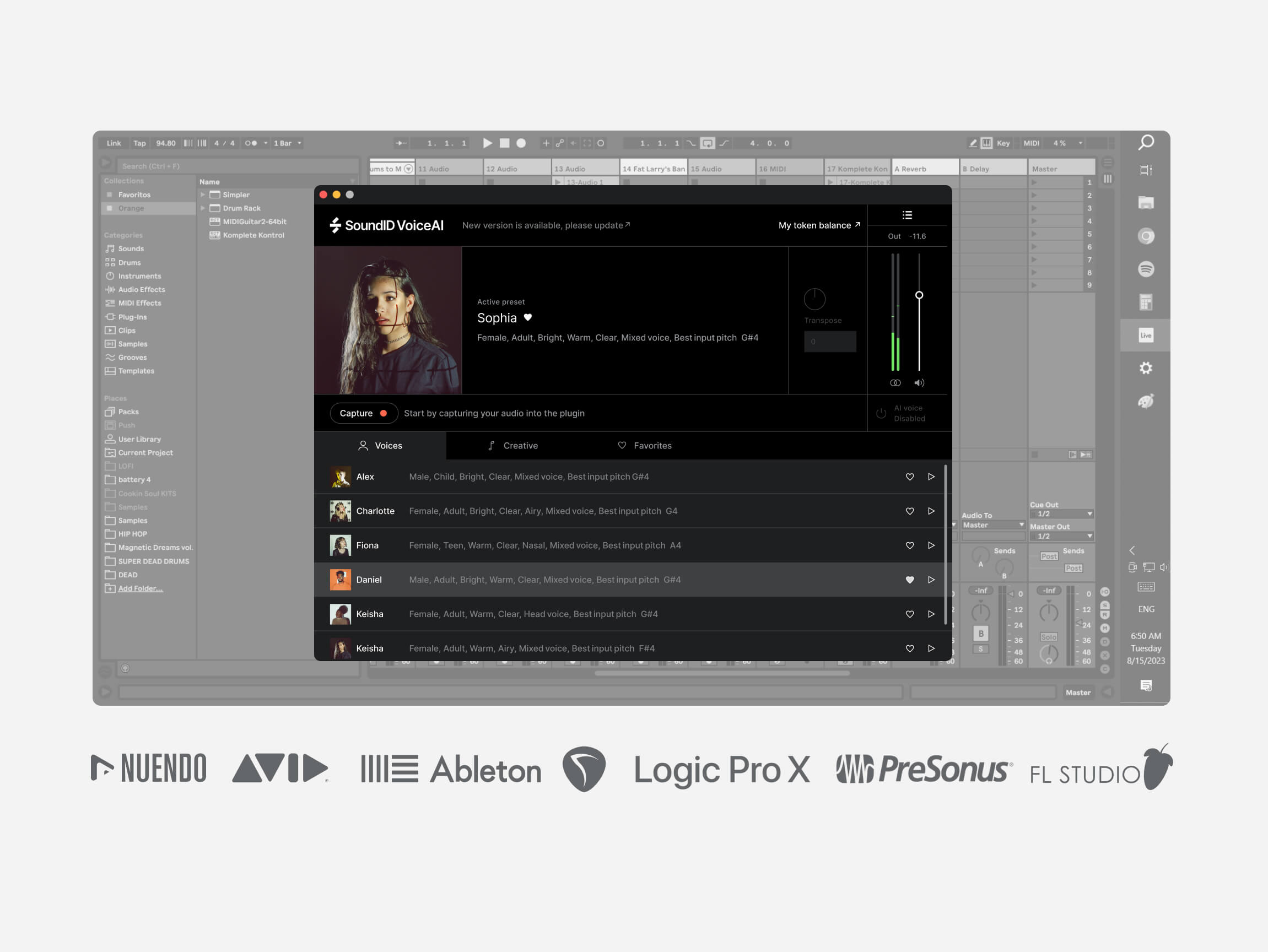Click the Tap tempo button
Screen dimensions: 1268x952
click(139, 143)
